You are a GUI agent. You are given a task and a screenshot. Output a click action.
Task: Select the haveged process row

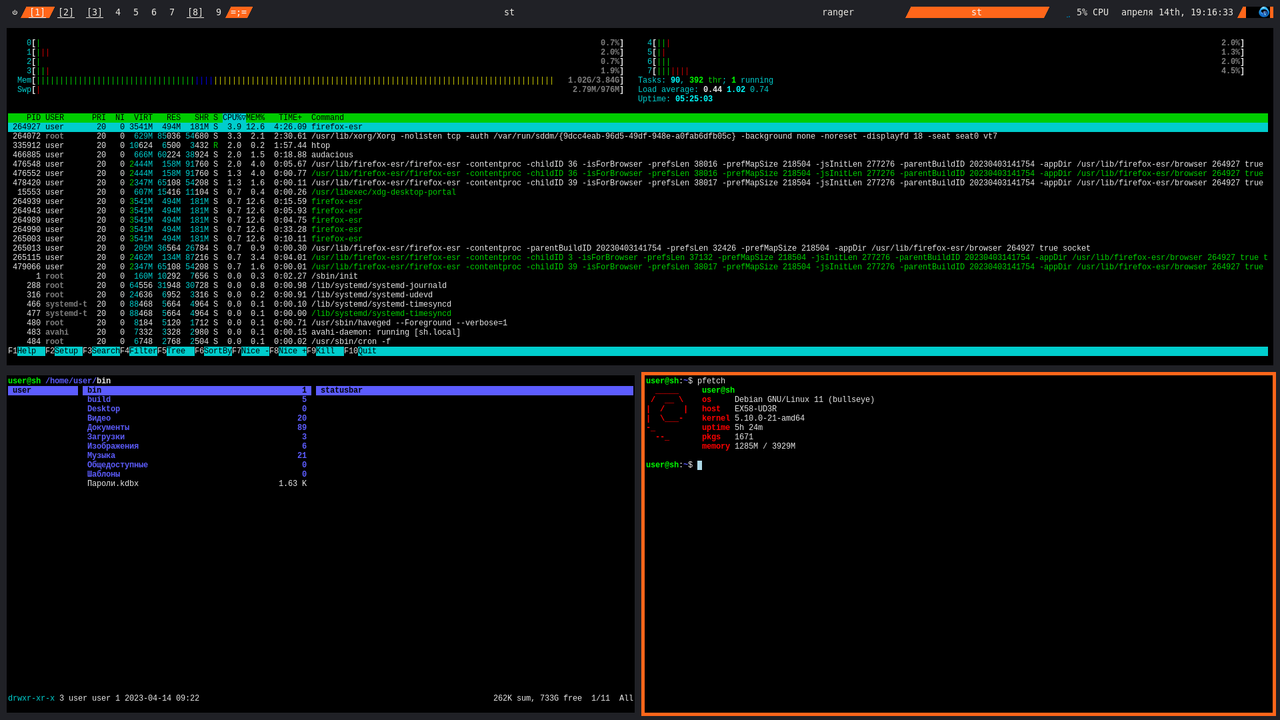tap(638, 323)
